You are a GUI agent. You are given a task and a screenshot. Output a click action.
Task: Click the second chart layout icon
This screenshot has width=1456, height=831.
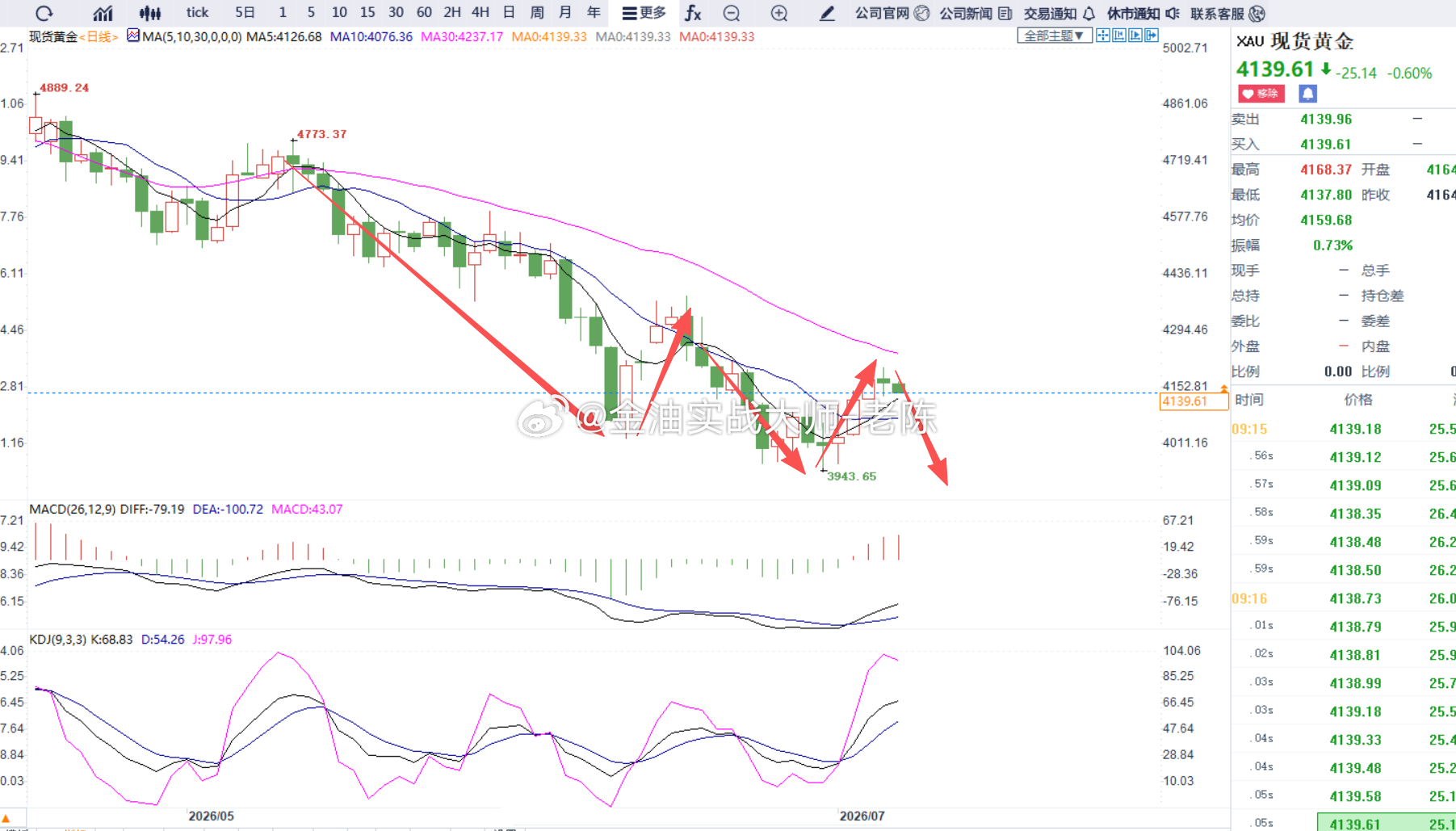point(1119,36)
